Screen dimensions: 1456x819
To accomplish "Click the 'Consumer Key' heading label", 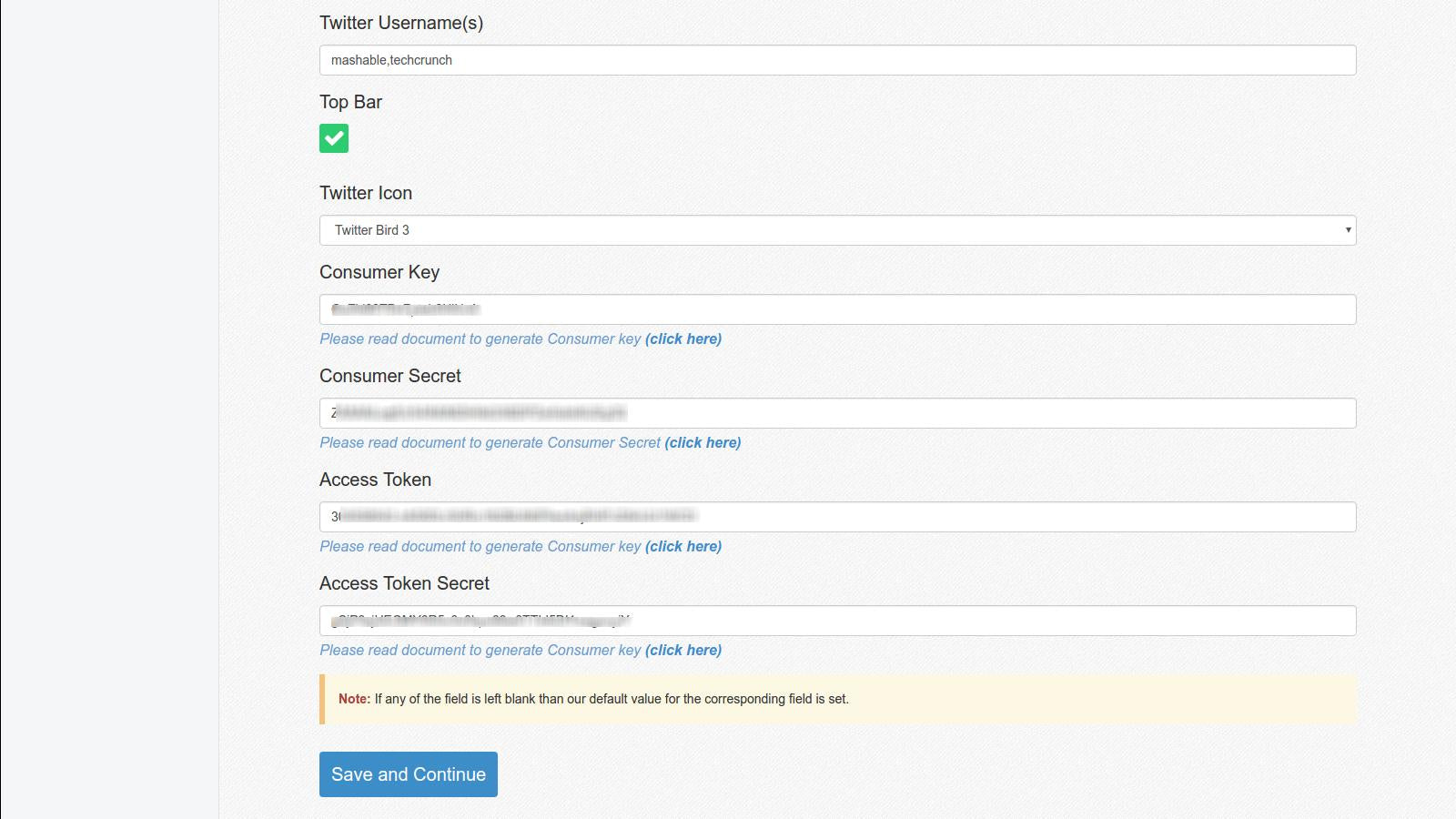I will pyautogui.click(x=379, y=272).
